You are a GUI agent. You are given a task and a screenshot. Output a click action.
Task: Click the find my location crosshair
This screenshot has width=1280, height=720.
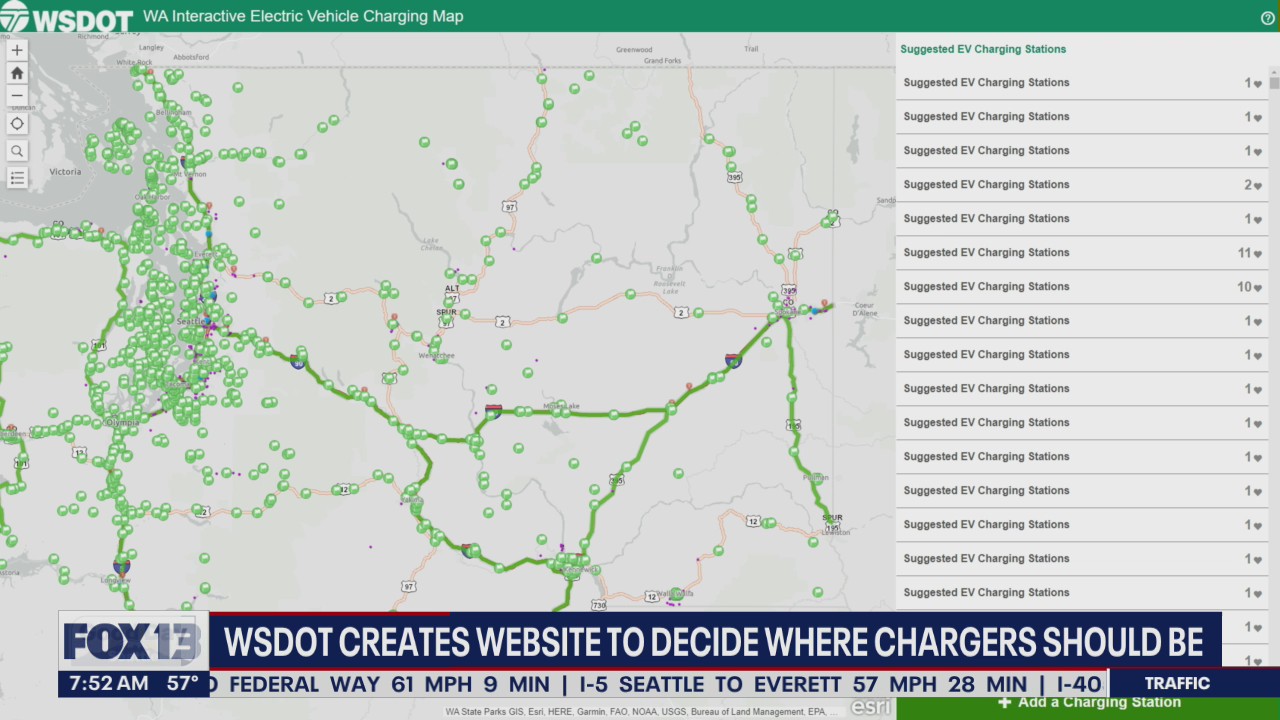(x=17, y=124)
